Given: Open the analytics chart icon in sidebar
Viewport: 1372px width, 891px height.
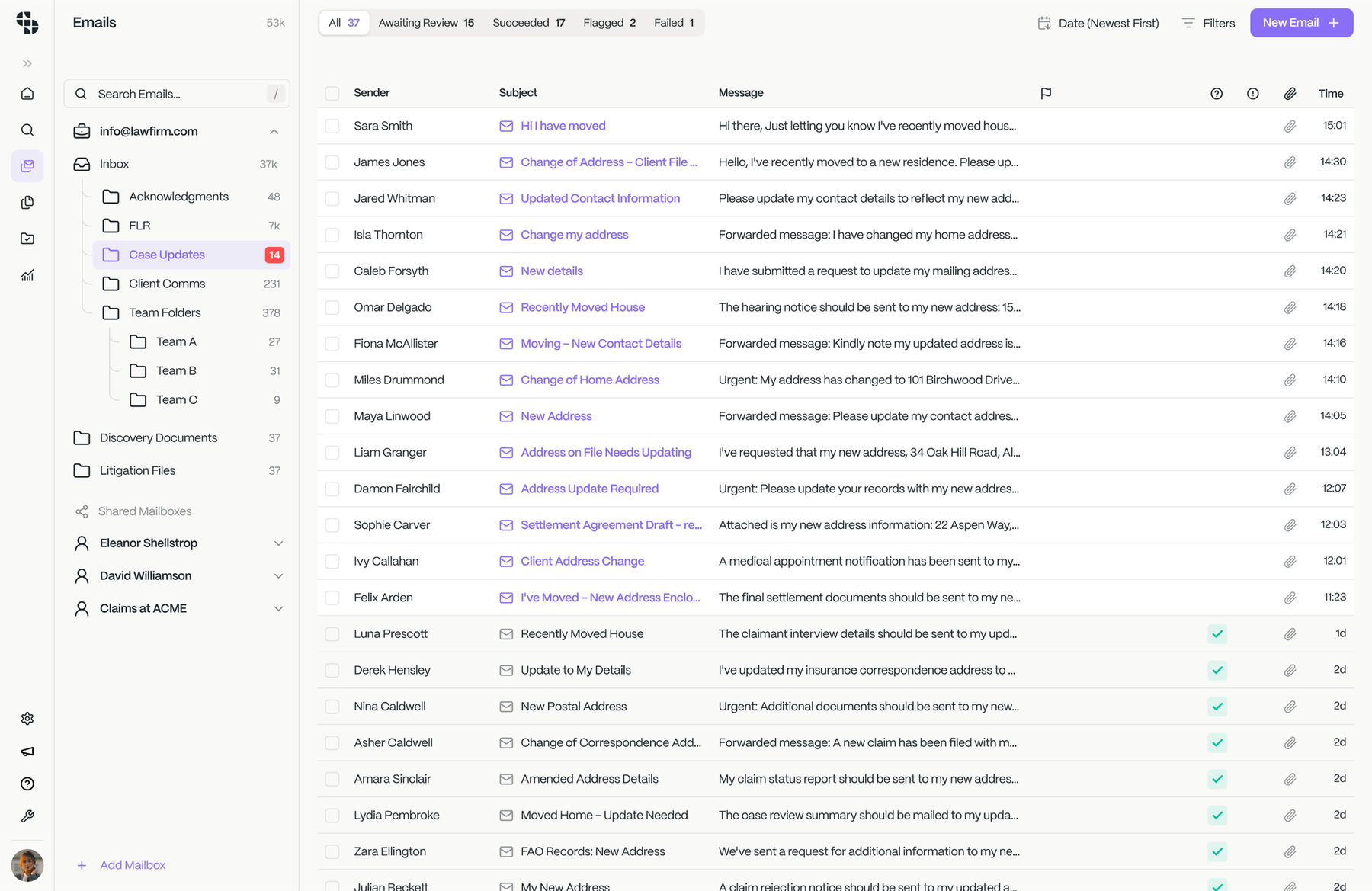Looking at the screenshot, I should 27,275.
